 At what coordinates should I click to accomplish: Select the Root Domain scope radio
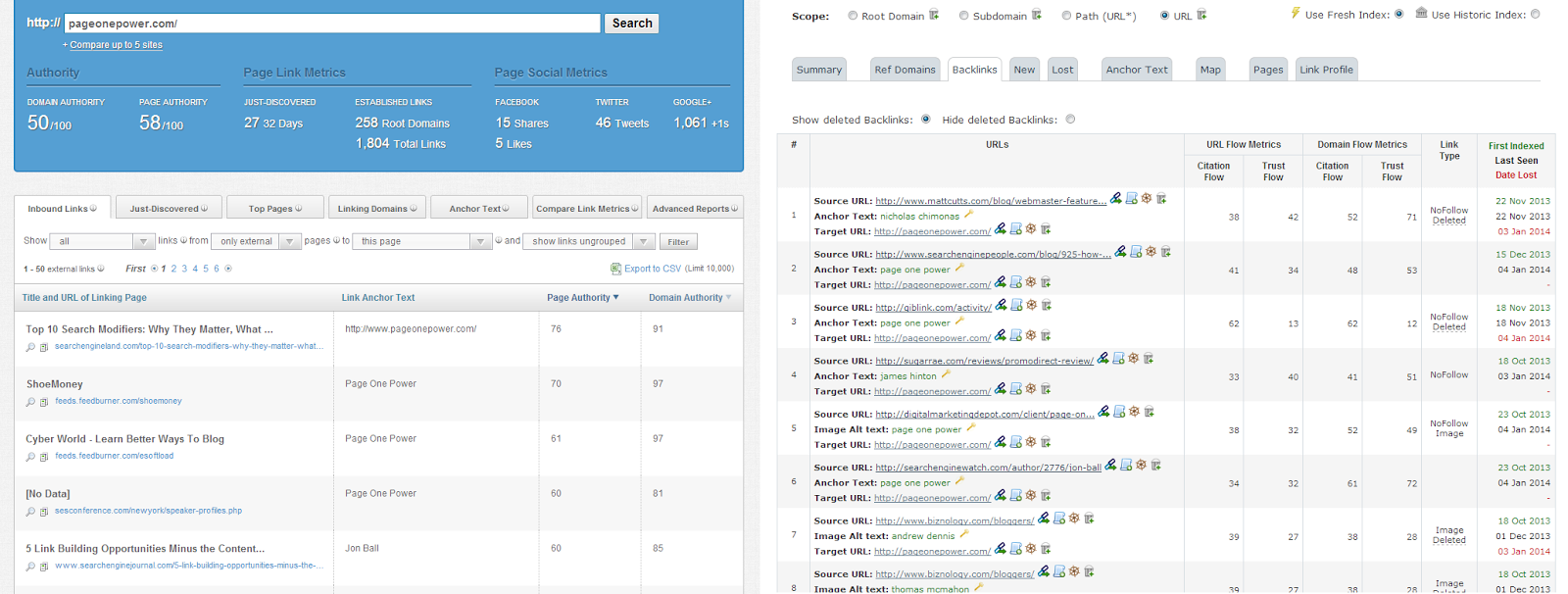853,16
